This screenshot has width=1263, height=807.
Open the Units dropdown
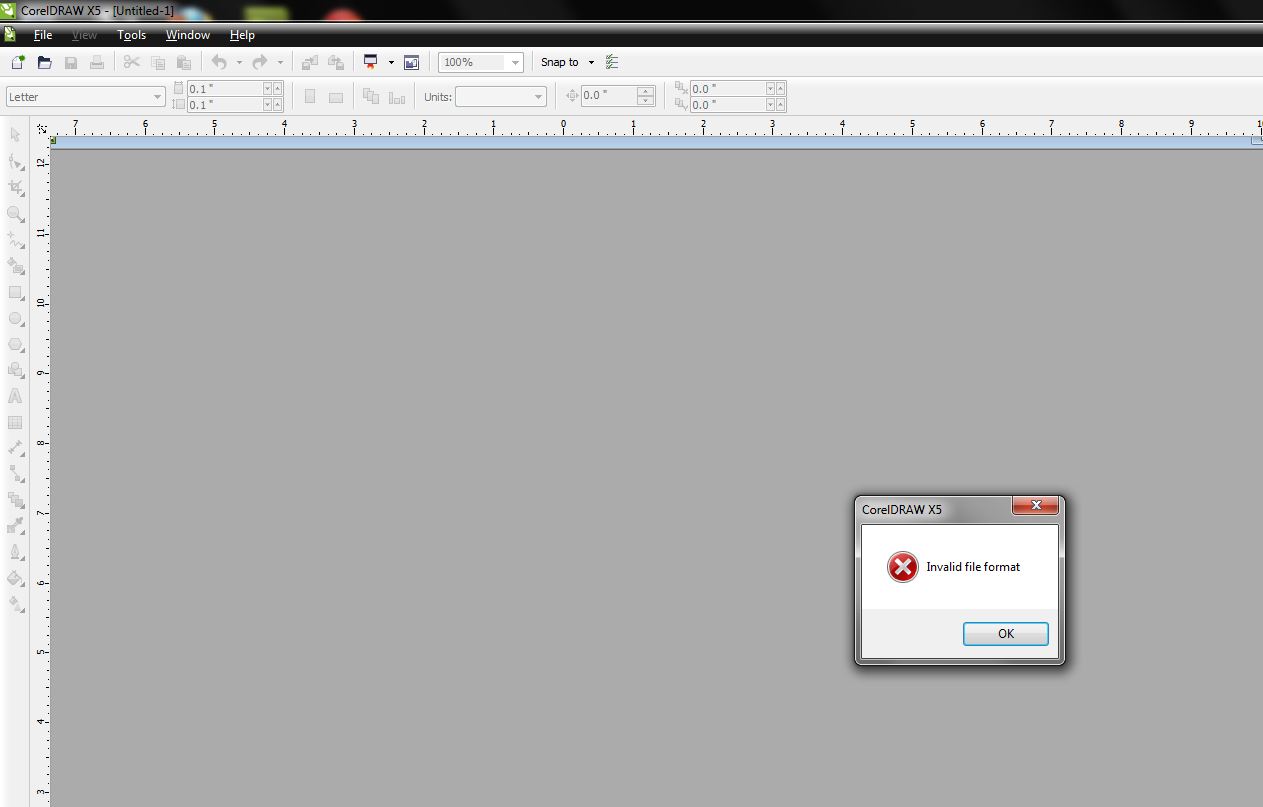pos(539,97)
